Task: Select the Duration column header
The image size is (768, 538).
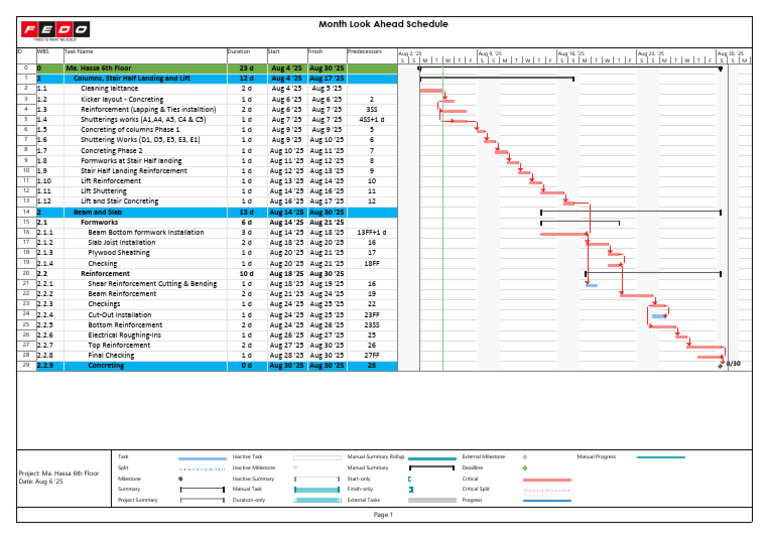Action: tap(239, 51)
